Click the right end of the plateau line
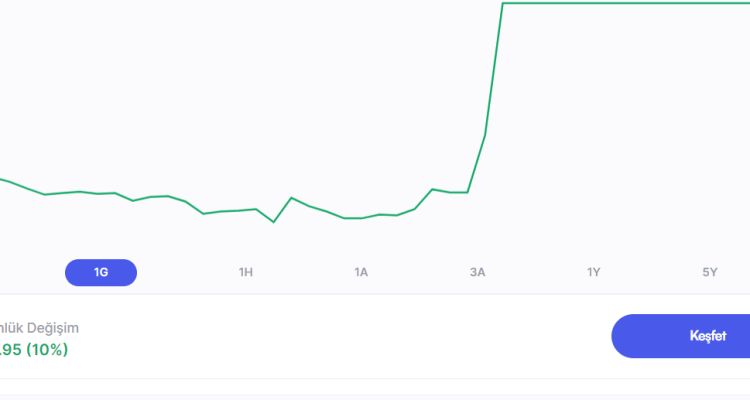The width and height of the screenshot is (750, 400). click(x=746, y=4)
